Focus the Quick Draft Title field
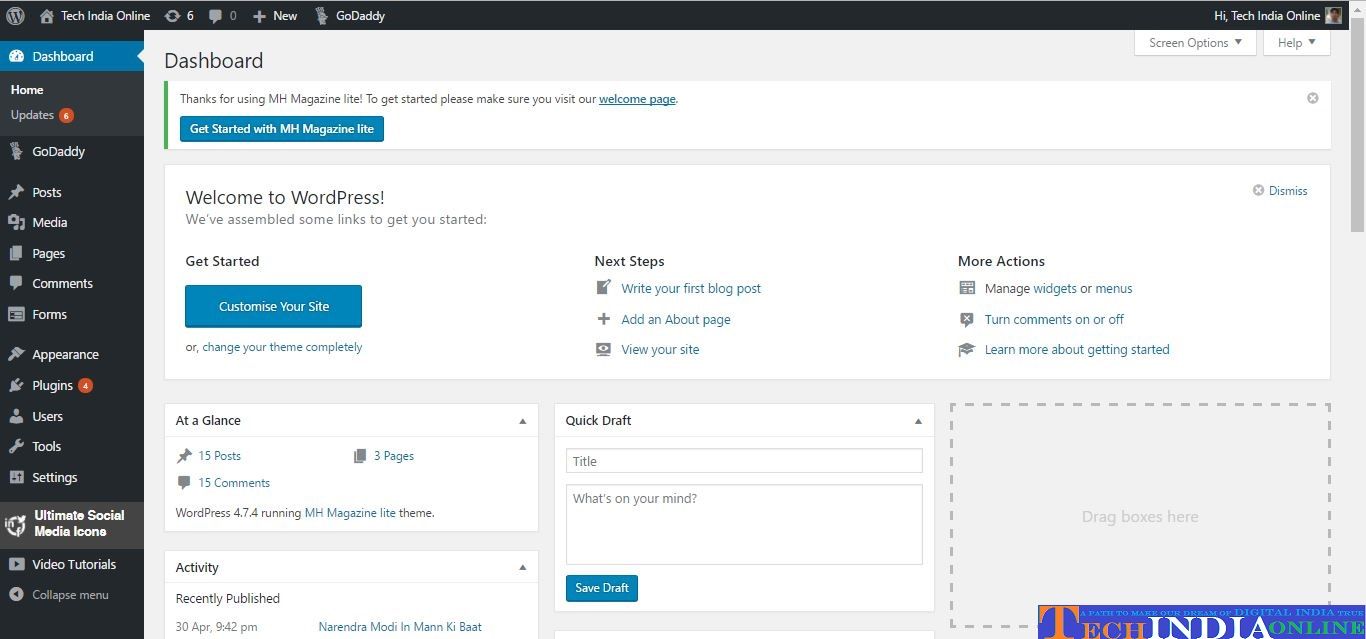The width and height of the screenshot is (1366, 639). [x=744, y=461]
